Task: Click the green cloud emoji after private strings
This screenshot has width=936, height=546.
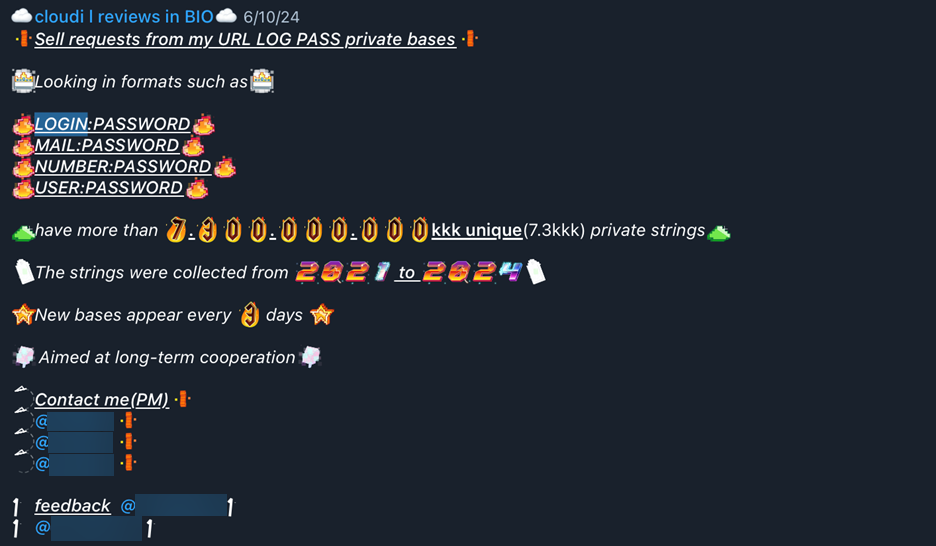Action: tap(719, 233)
